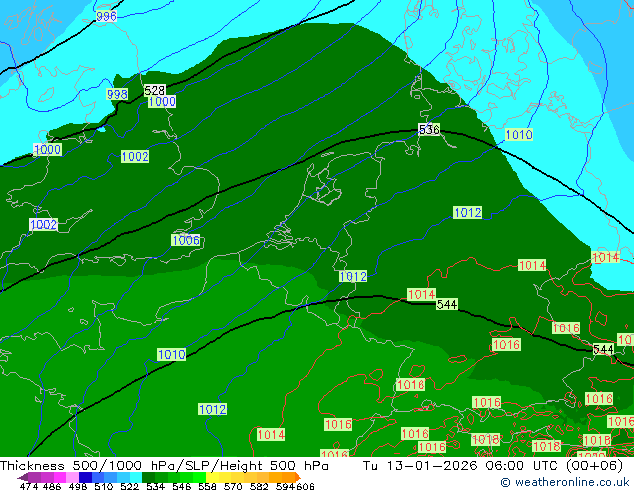Click the '474' legend value

tap(28, 486)
